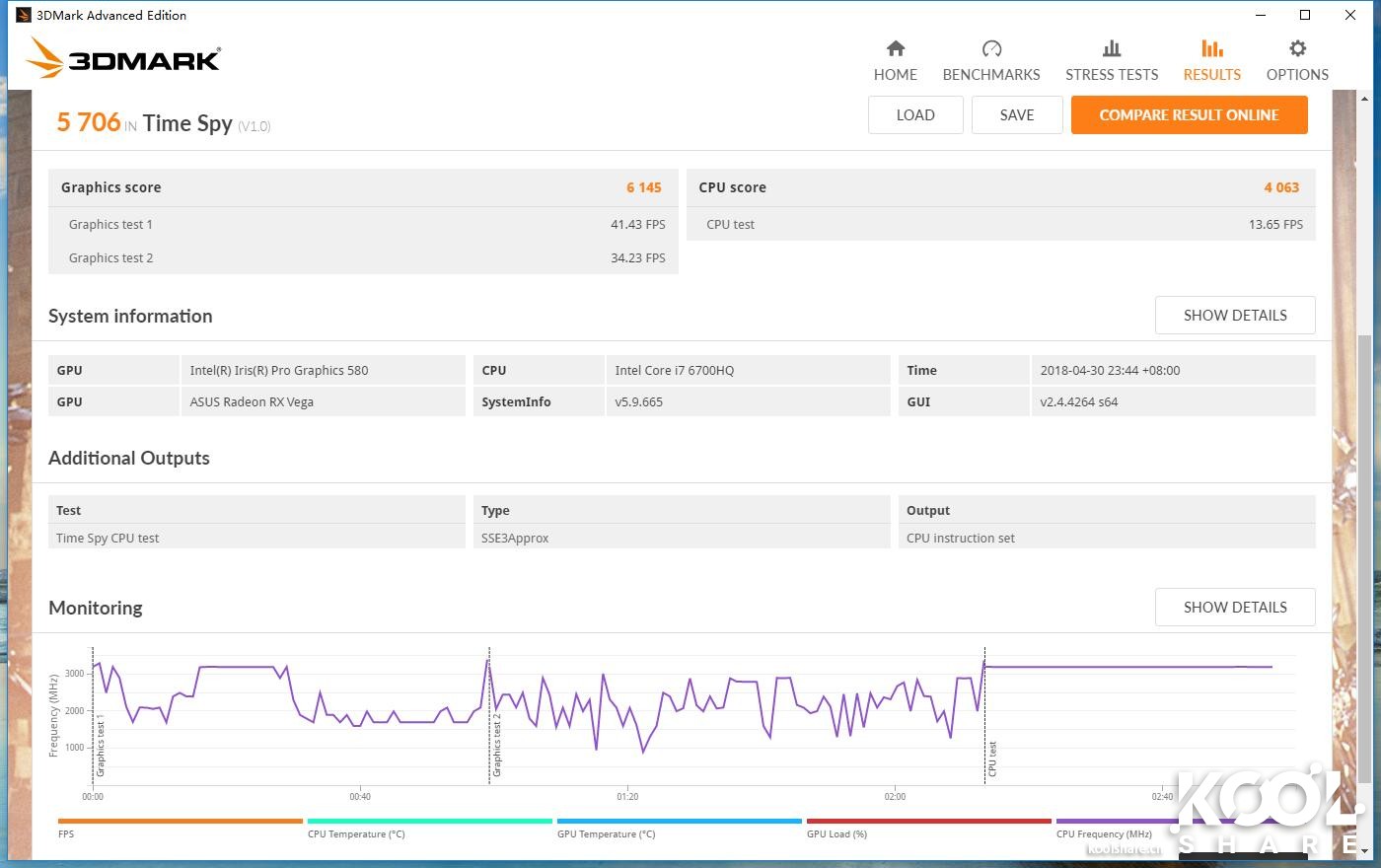Screen dimensions: 1381x868
Task: Go to HOME tab label
Action: coord(896,75)
